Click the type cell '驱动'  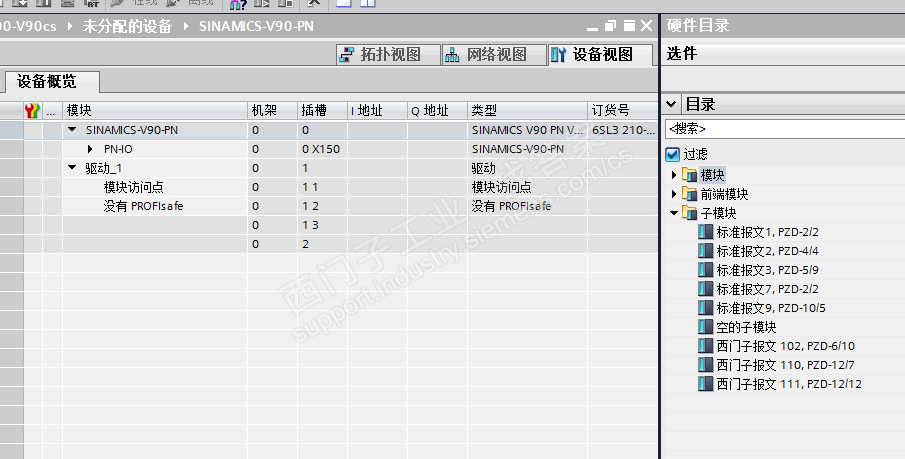click(527, 168)
